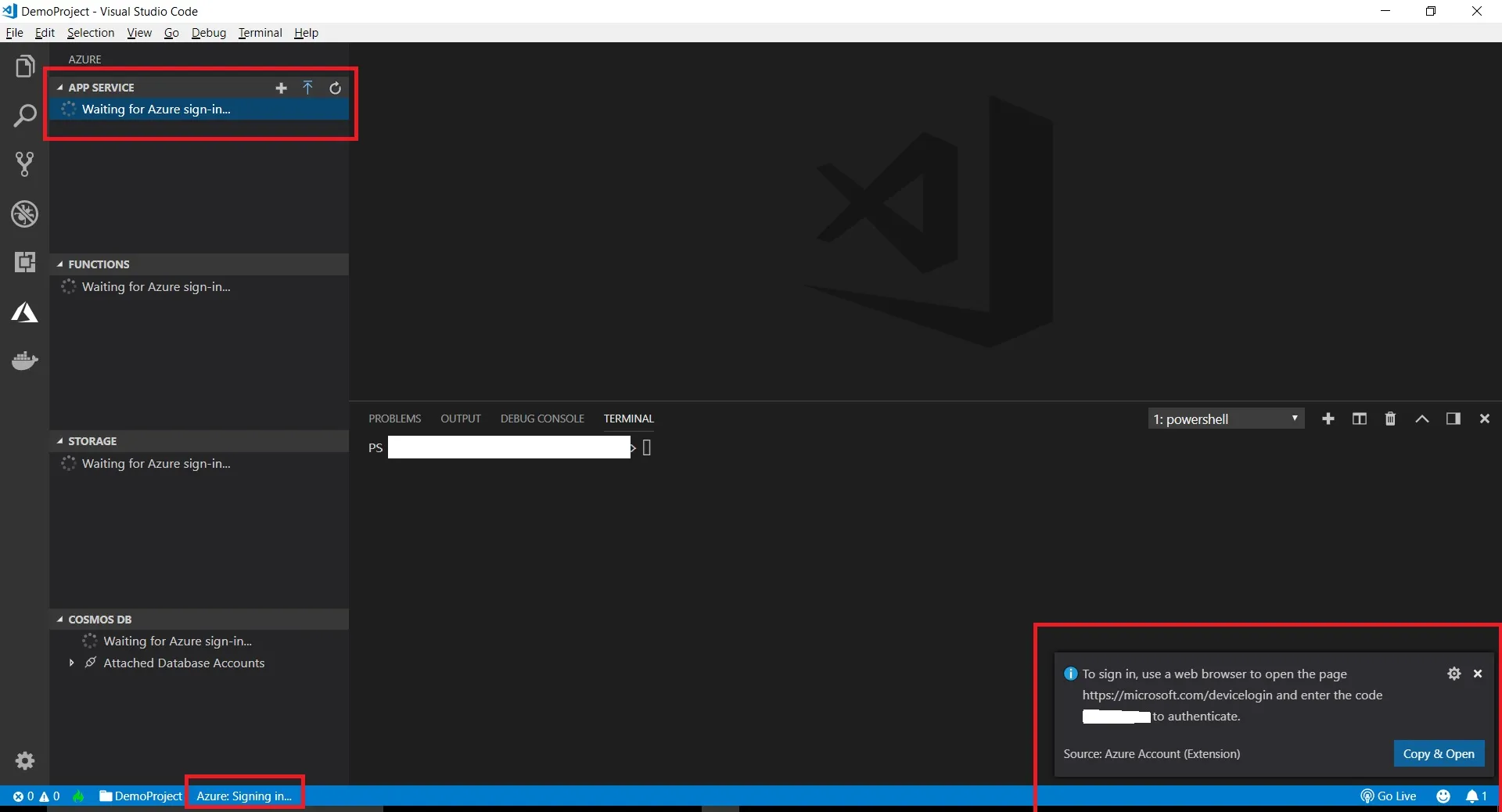
Task: Open the Selection menu
Action: pyautogui.click(x=91, y=33)
